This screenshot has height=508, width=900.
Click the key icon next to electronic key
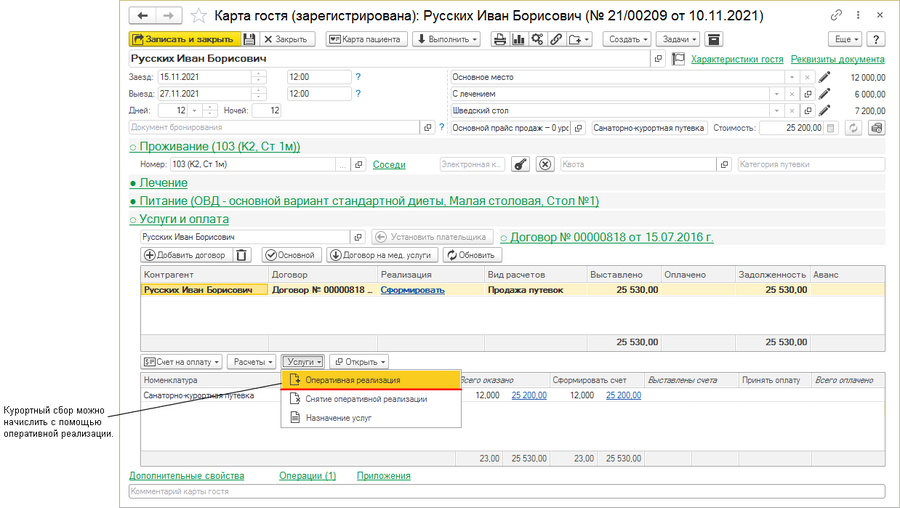click(x=520, y=164)
